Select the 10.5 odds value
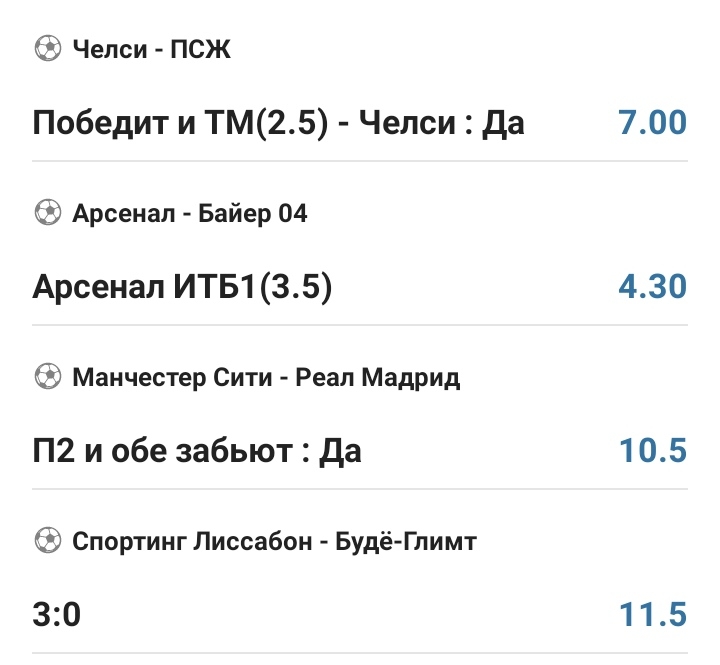The height and width of the screenshot is (665, 720). [652, 451]
